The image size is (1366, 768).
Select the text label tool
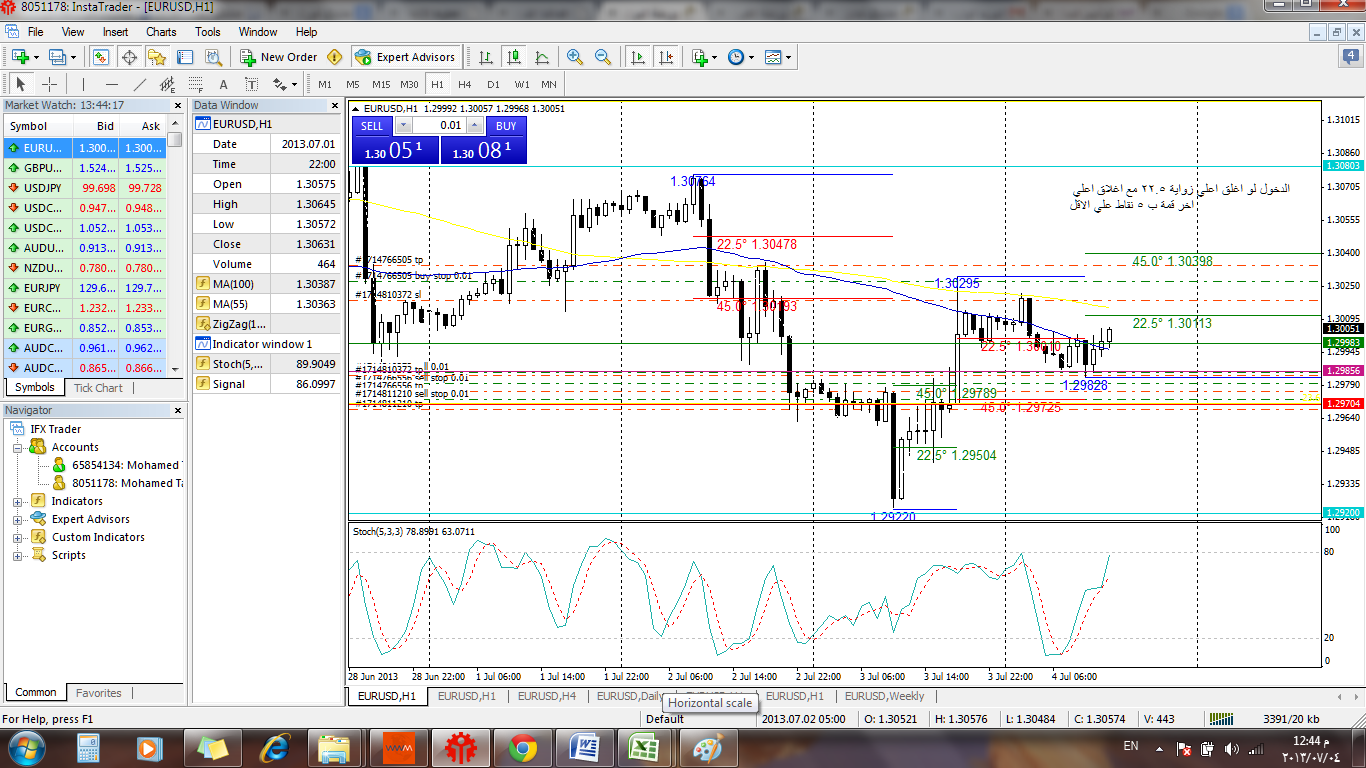(251, 84)
